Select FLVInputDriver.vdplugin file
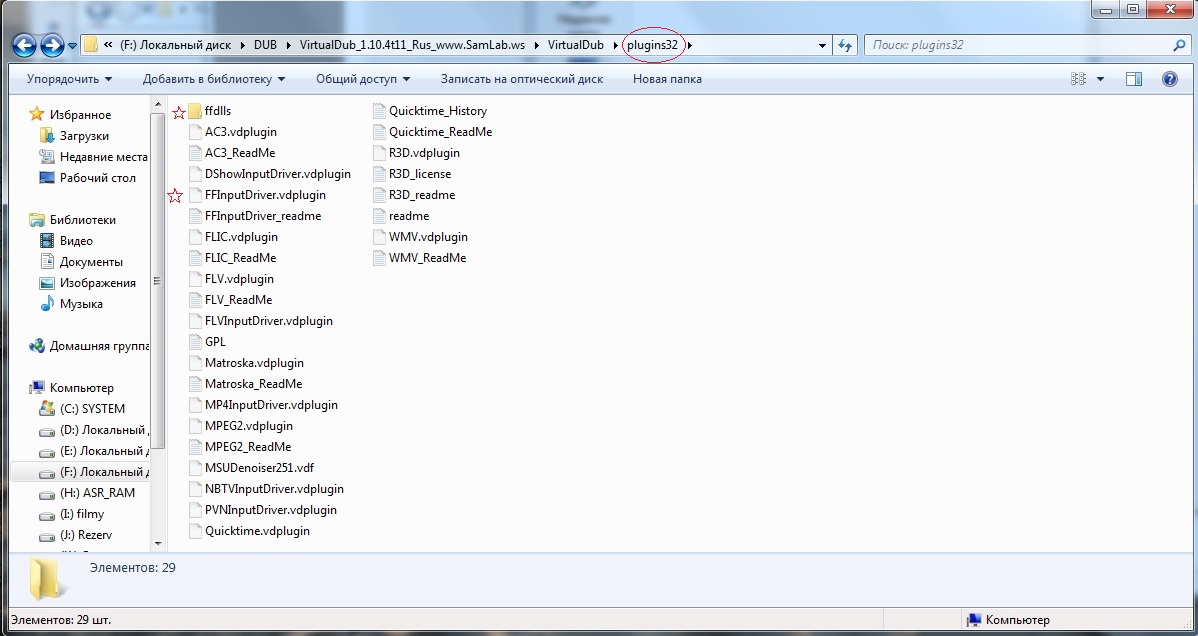The height and width of the screenshot is (636, 1198). pyautogui.click(x=268, y=321)
